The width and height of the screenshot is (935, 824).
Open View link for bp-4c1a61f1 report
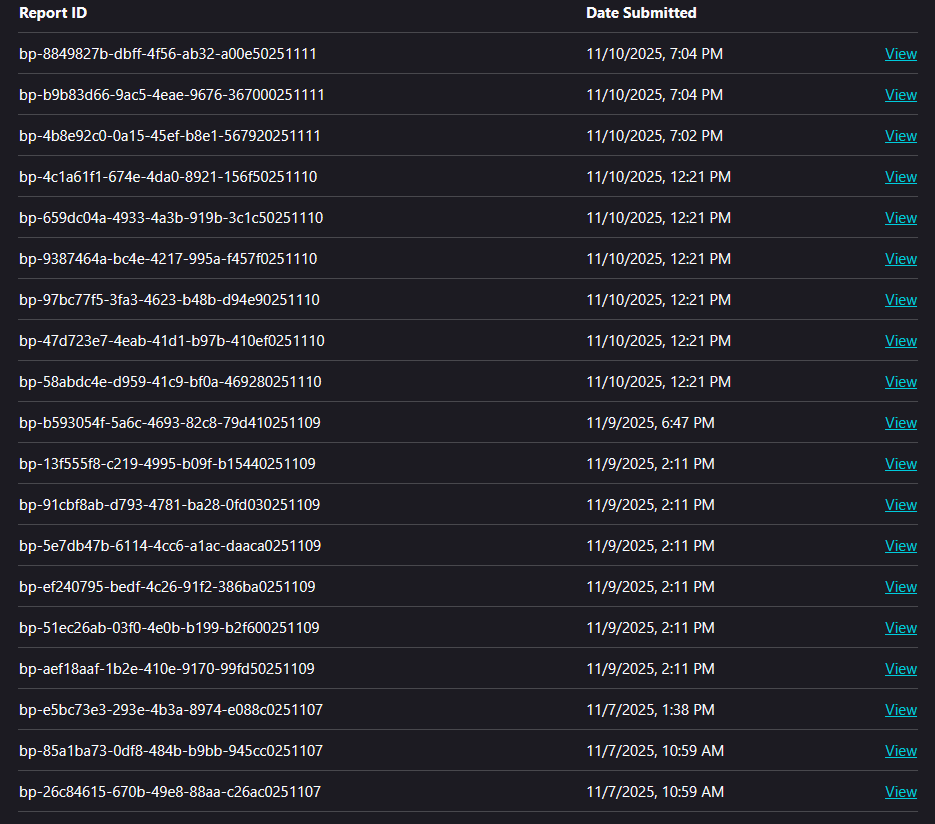coord(900,177)
